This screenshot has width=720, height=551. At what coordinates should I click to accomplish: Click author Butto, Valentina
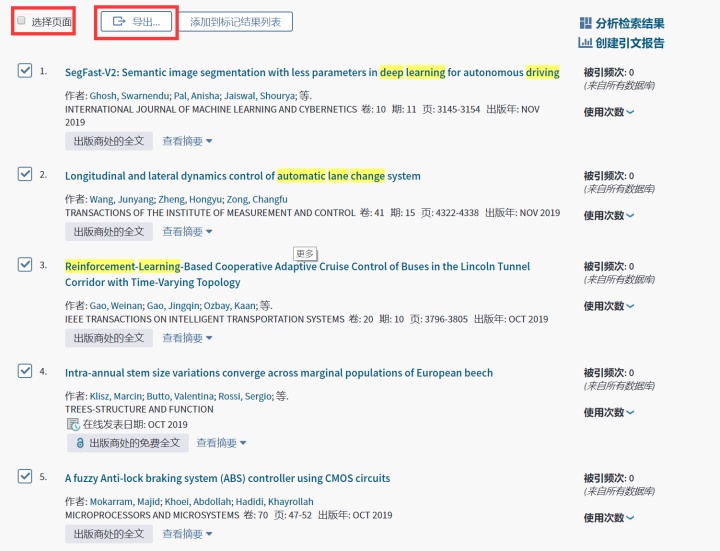pyautogui.click(x=180, y=396)
